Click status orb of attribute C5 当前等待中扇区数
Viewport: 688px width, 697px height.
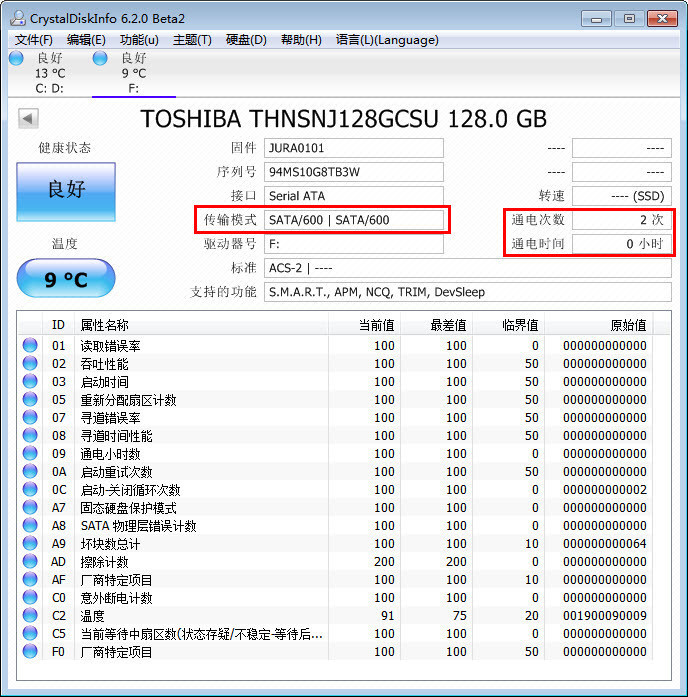point(30,633)
